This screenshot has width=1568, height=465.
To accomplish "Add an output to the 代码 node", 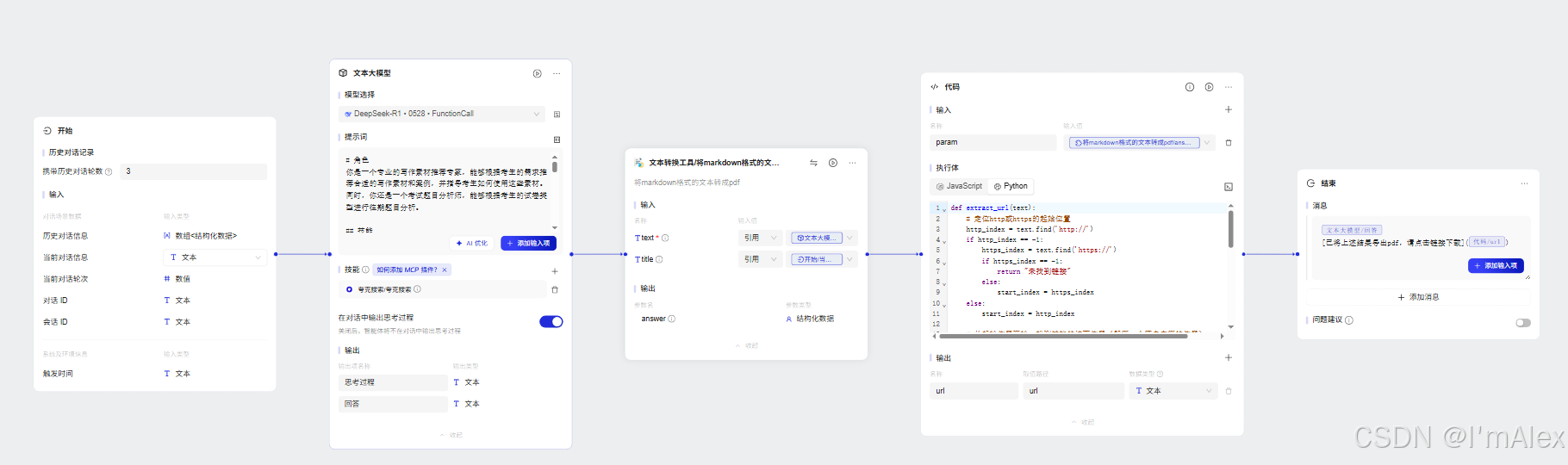I will 1229,357.
